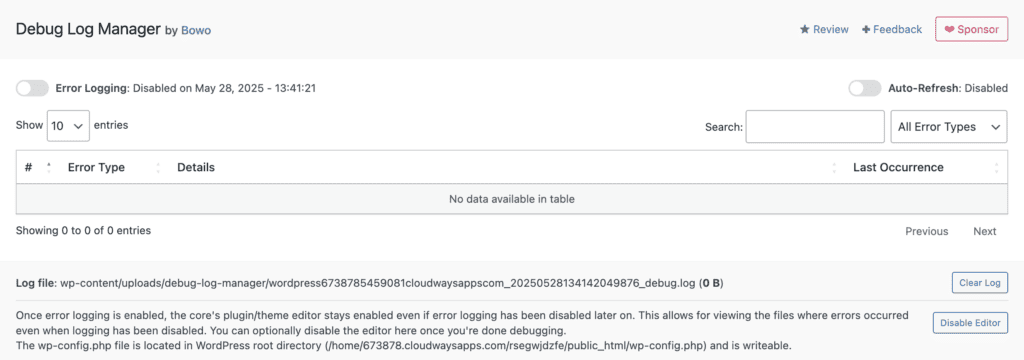Open the Show entries count dropdown
The height and width of the screenshot is (360, 1024).
[68, 125]
